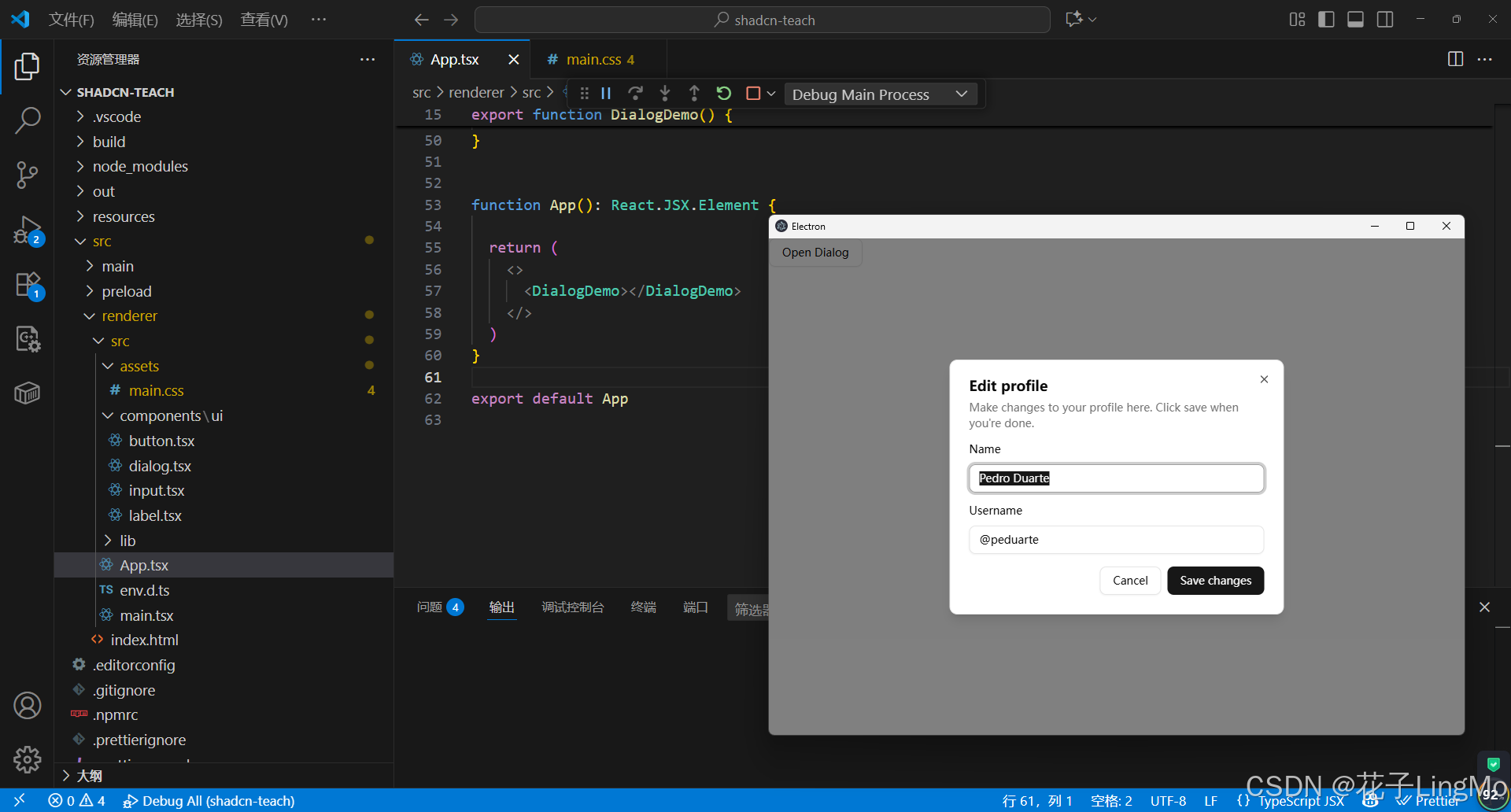Toggle primary side bar visibility

click(x=1326, y=20)
